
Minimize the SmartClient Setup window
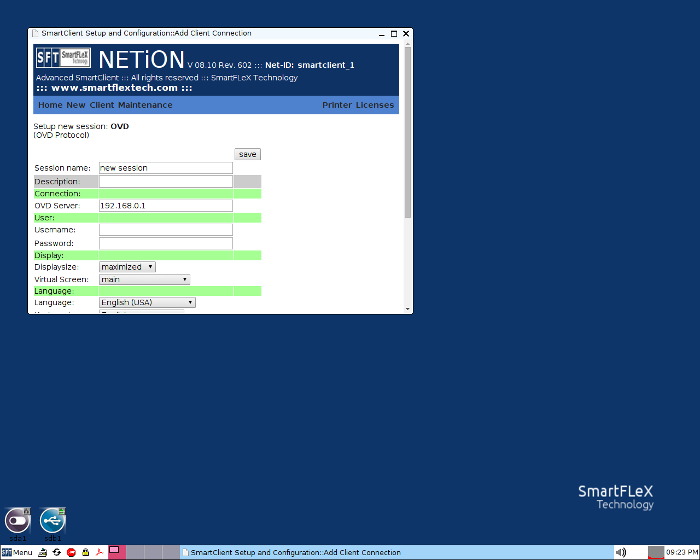[x=382, y=34]
